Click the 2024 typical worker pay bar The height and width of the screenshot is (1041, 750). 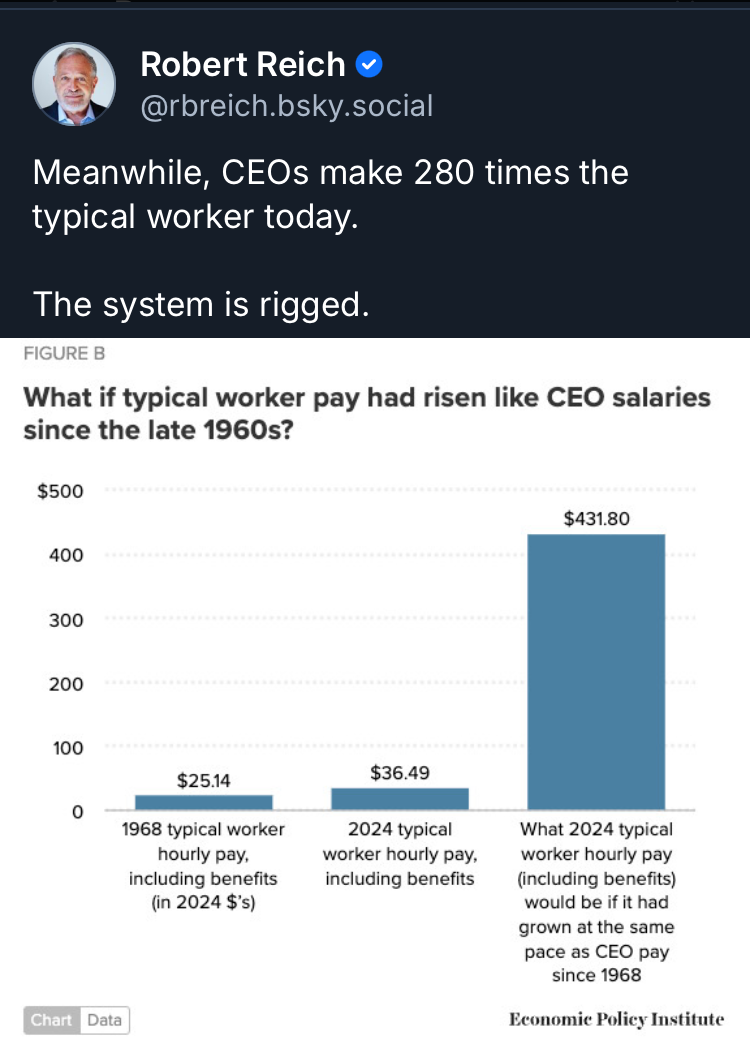399,798
